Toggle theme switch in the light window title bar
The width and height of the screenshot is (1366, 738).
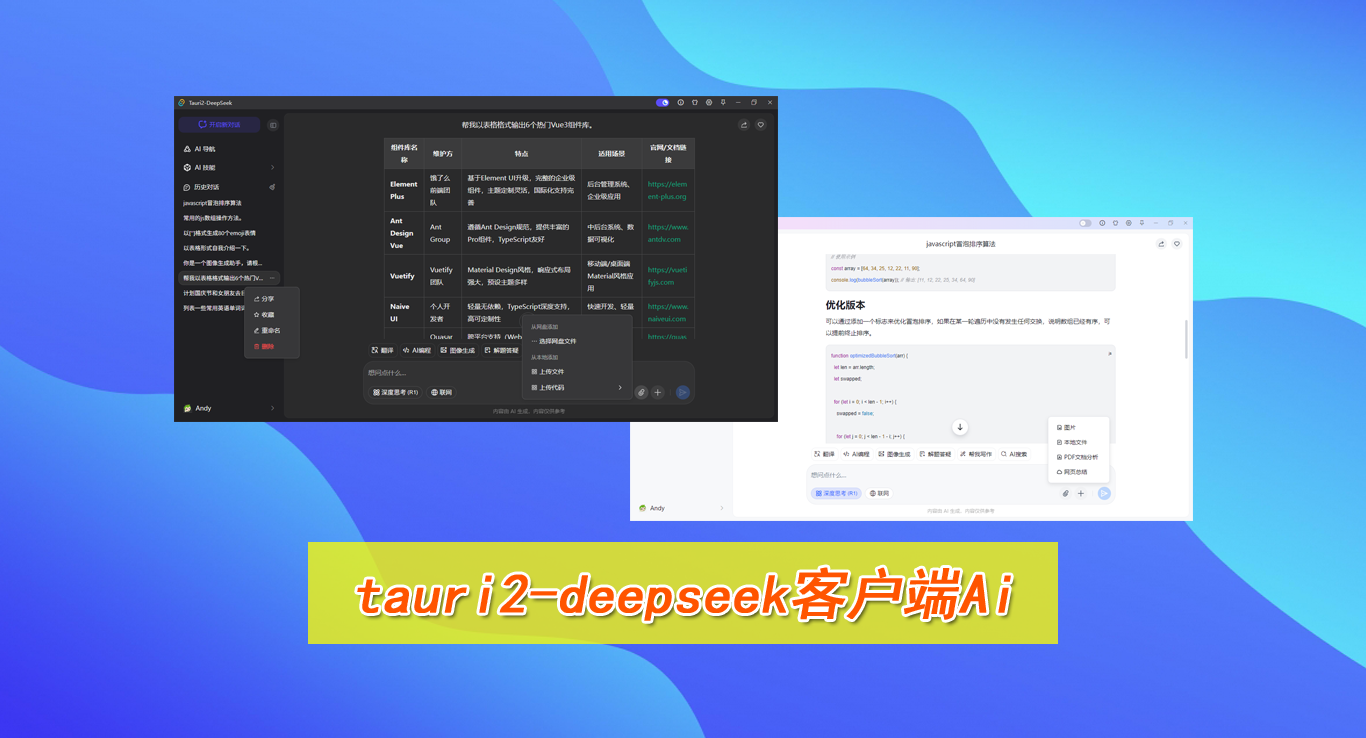[x=1085, y=223]
